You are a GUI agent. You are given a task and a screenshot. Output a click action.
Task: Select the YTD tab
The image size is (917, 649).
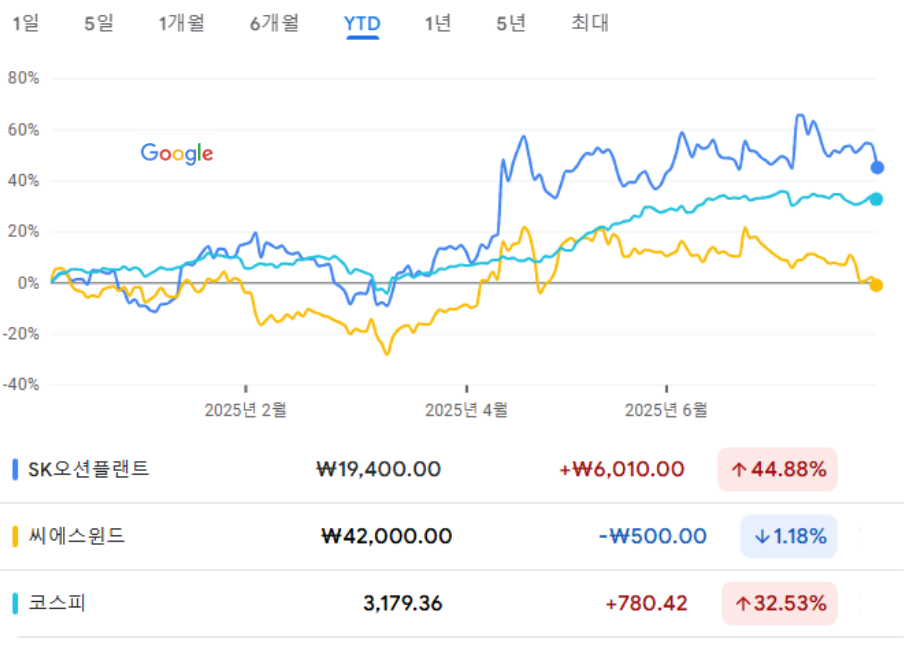click(x=362, y=24)
